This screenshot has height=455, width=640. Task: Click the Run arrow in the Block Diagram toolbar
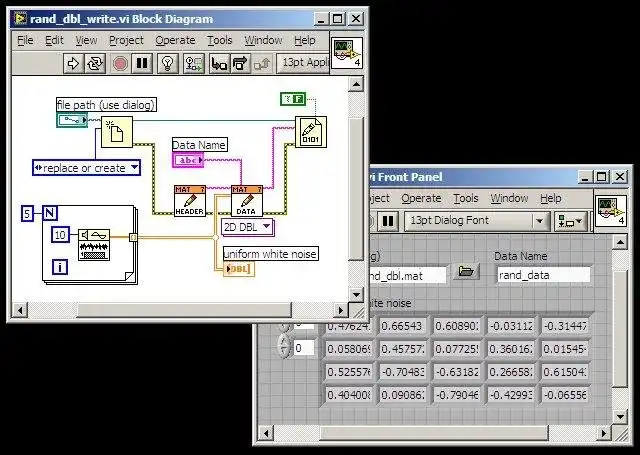pos(73,63)
